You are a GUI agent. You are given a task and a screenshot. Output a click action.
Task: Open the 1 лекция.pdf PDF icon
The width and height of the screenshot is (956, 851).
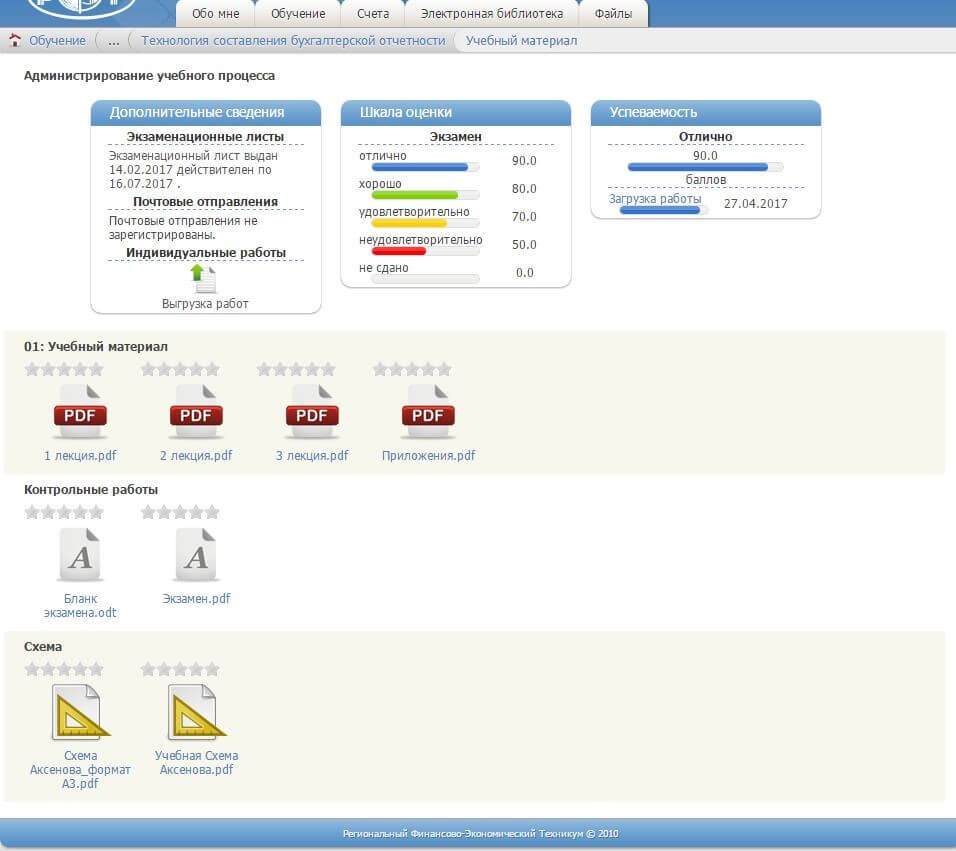tap(80, 412)
